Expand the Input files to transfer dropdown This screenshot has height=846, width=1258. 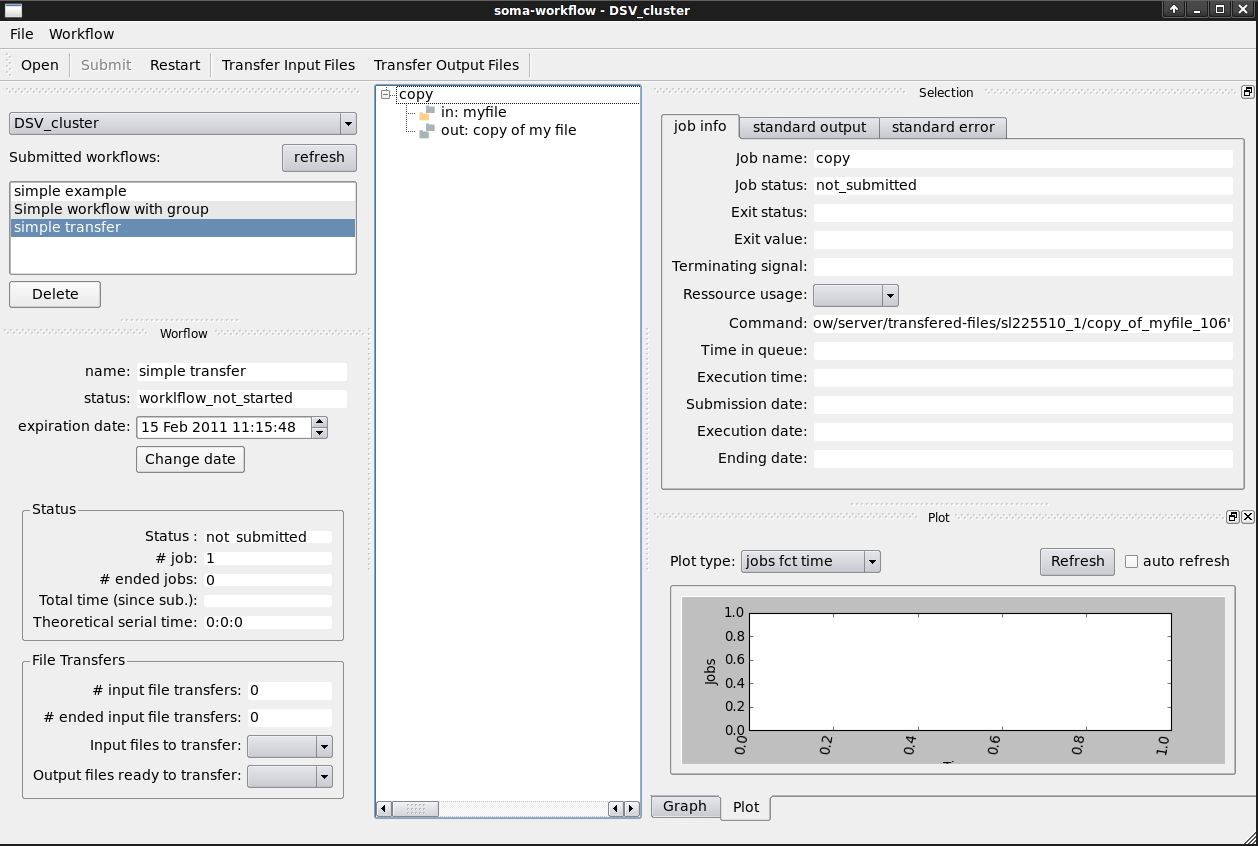tap(323, 747)
